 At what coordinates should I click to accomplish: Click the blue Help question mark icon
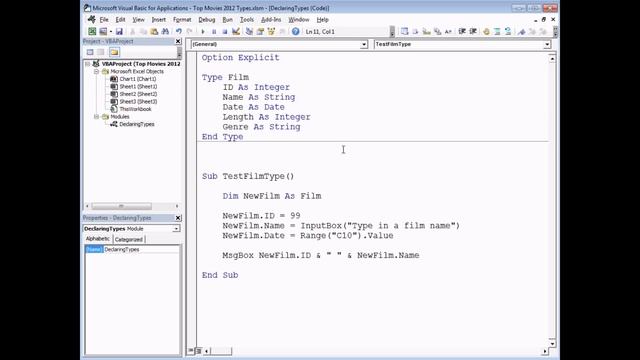tap(296, 31)
